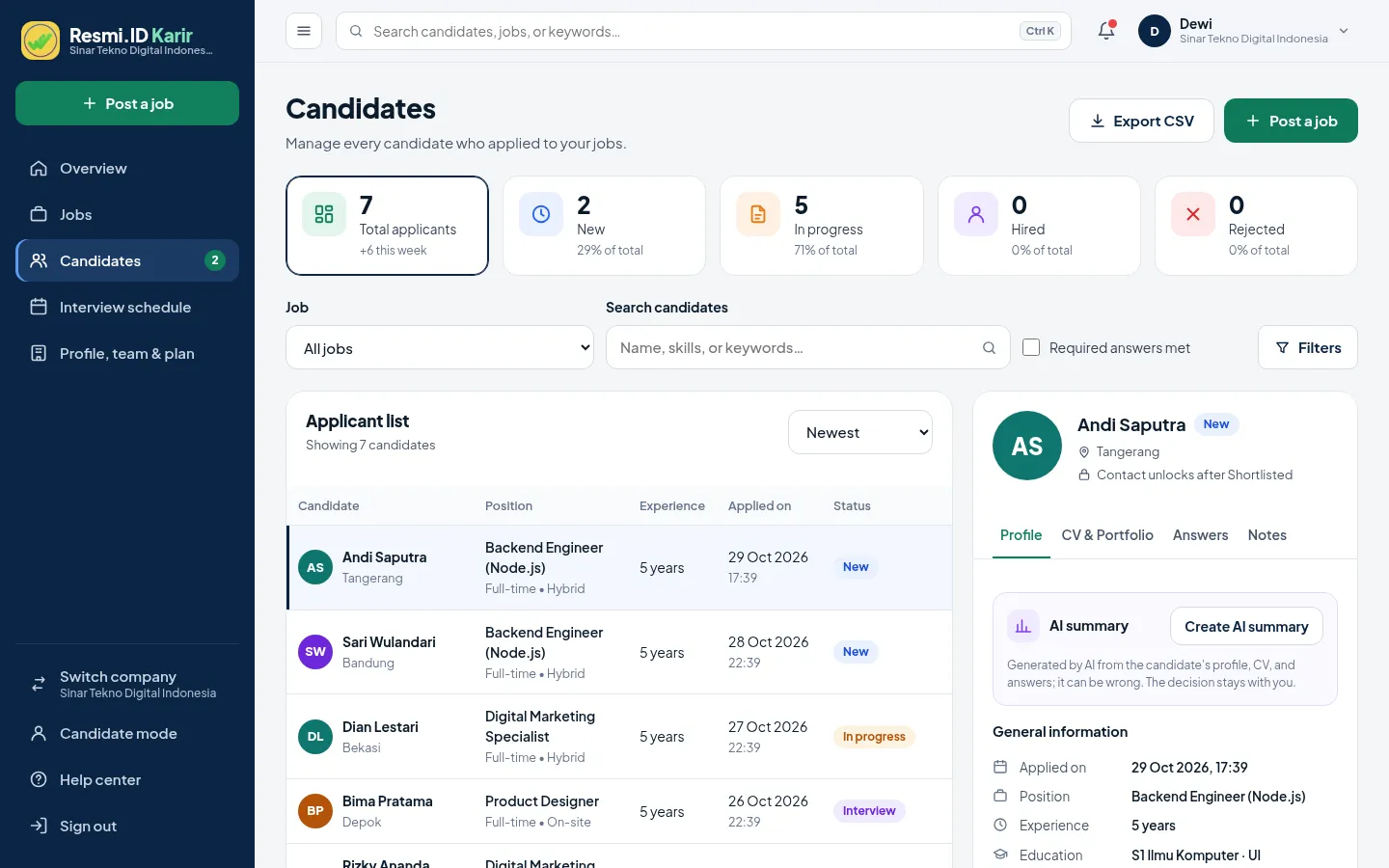Select the Profile tab

coord(1021,535)
